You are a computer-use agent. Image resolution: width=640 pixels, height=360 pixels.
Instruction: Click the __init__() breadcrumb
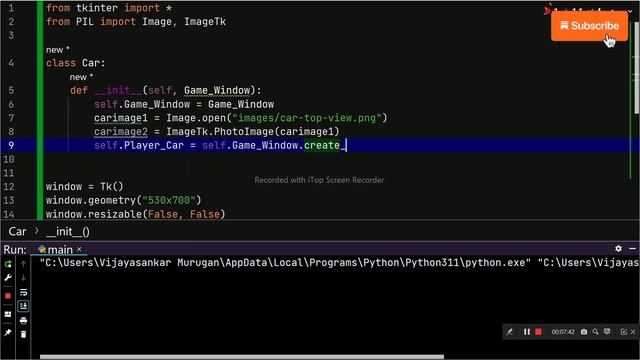point(68,232)
